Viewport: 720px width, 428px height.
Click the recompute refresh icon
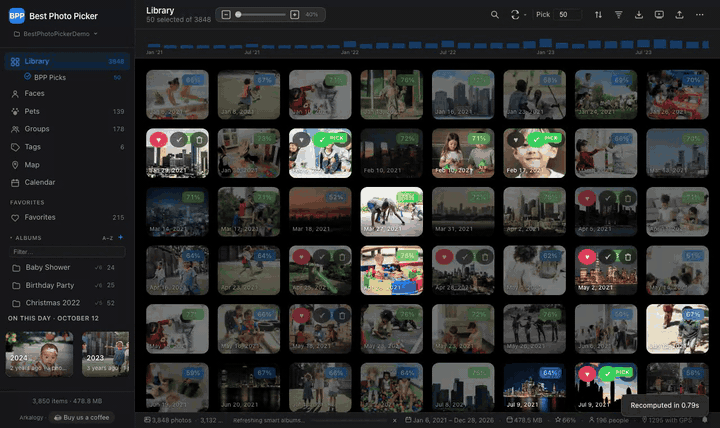point(515,15)
